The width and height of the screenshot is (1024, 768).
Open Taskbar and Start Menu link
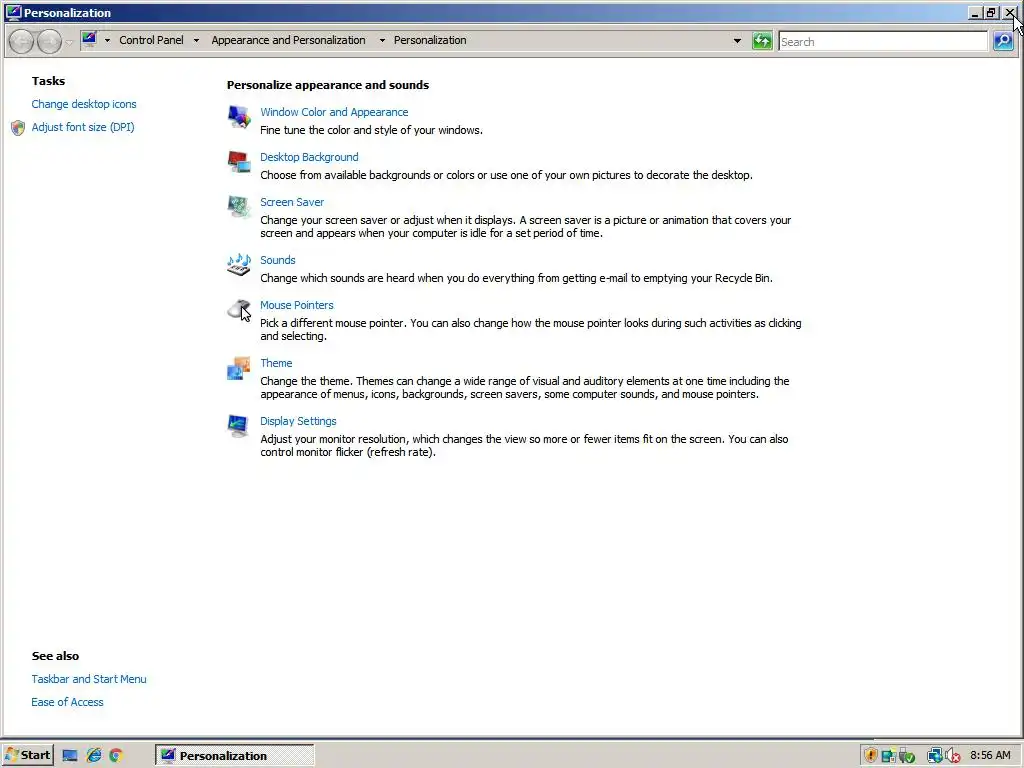(89, 679)
